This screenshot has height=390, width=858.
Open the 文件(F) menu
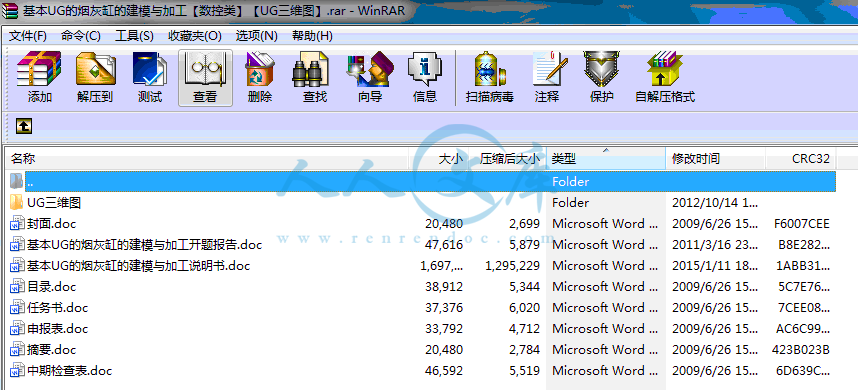28,36
